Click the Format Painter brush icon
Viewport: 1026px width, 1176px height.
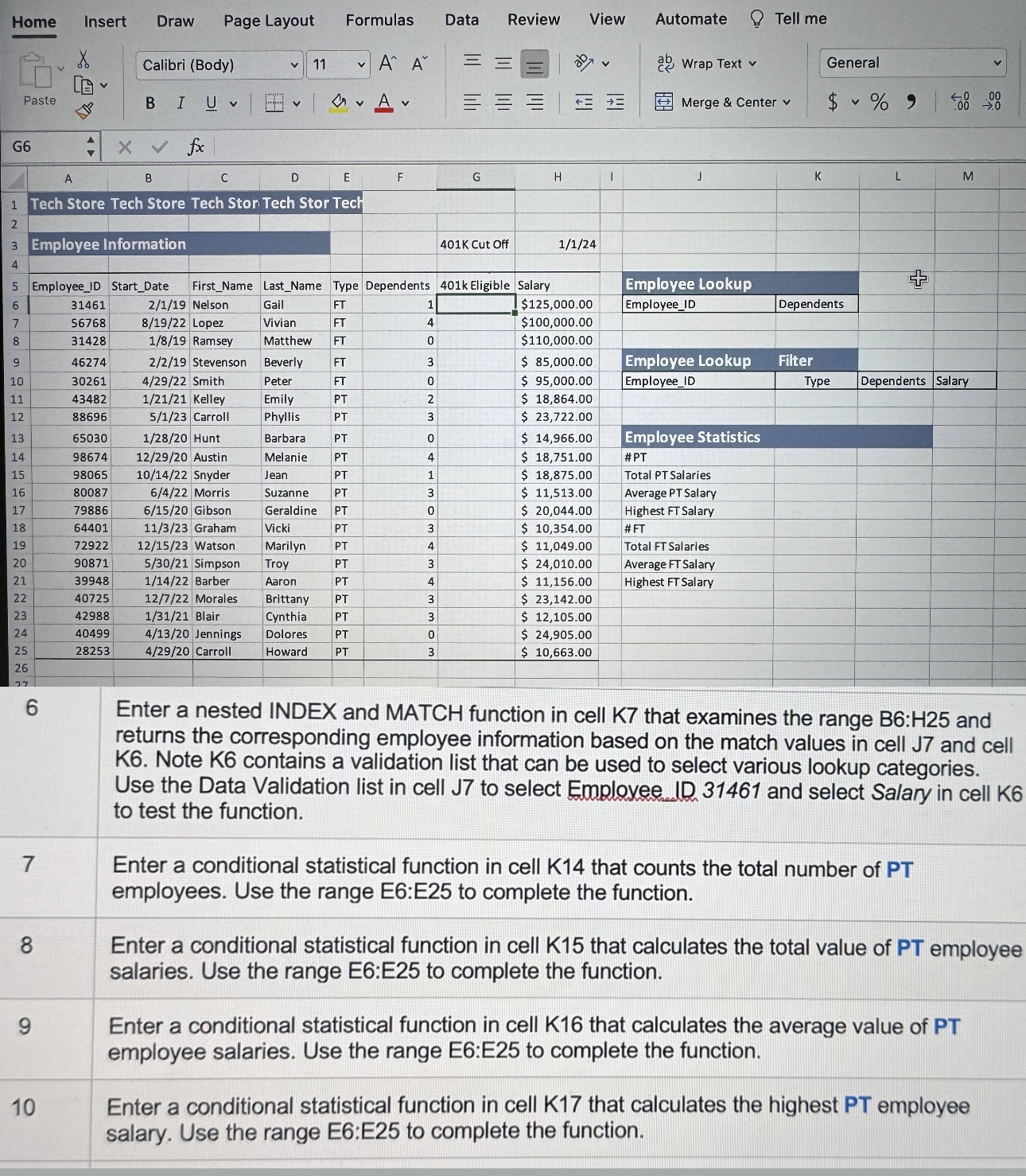84,111
